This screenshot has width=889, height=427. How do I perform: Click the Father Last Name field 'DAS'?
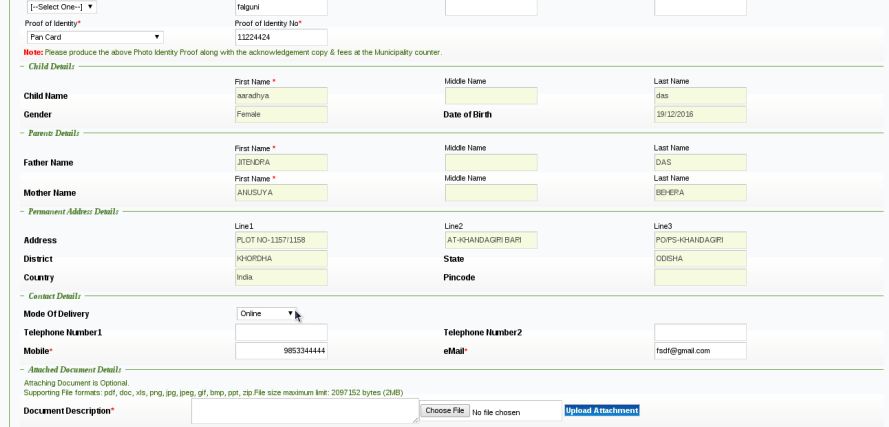(x=700, y=162)
